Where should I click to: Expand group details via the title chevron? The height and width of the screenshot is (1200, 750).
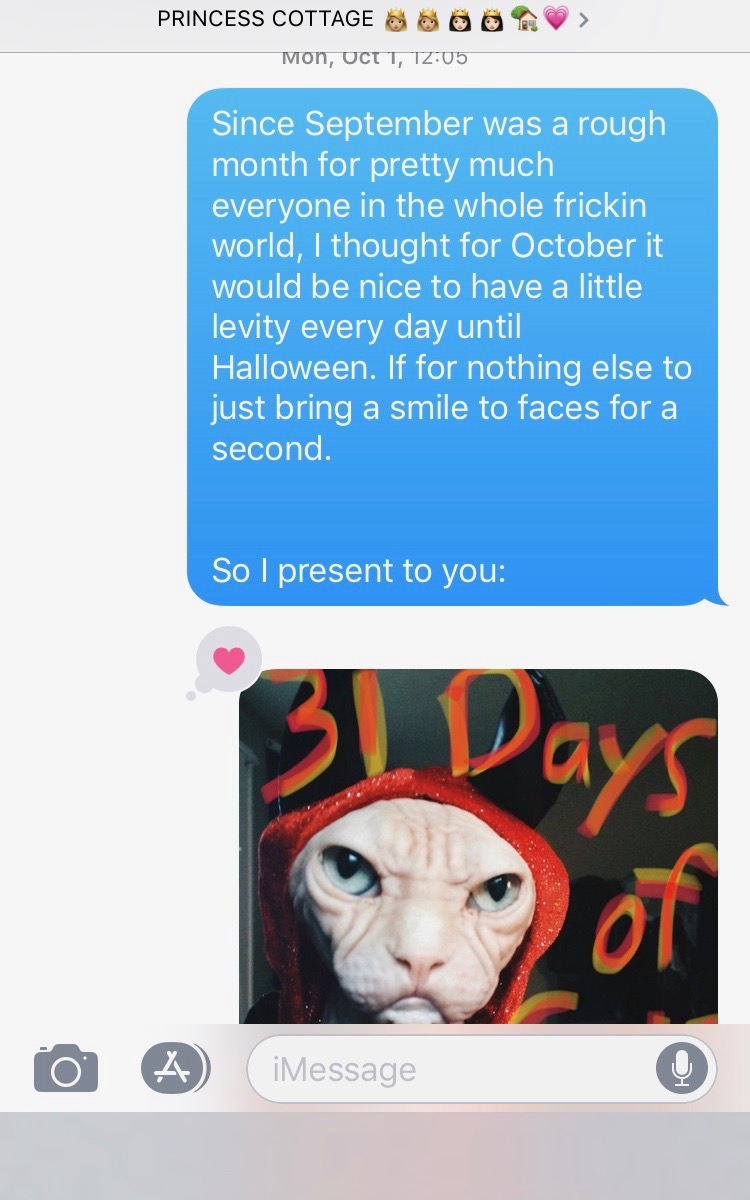(584, 19)
